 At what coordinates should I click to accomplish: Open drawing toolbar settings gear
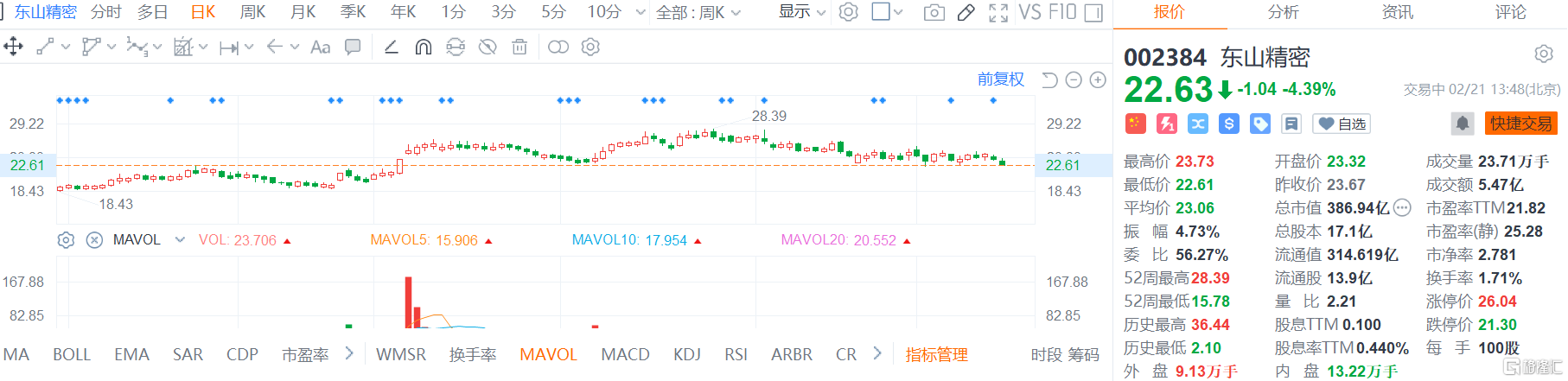pyautogui.click(x=590, y=47)
